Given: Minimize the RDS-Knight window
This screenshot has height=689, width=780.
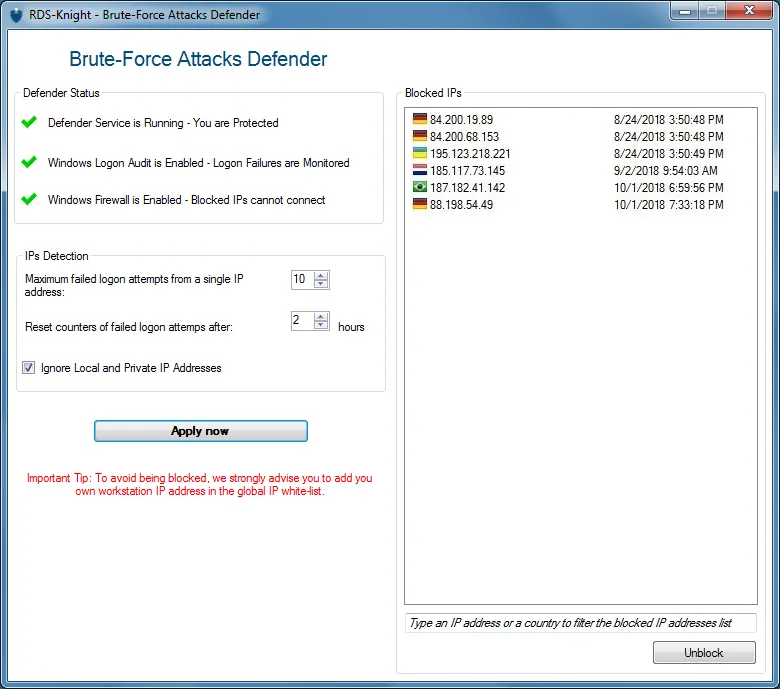Looking at the screenshot, I should pyautogui.click(x=685, y=11).
